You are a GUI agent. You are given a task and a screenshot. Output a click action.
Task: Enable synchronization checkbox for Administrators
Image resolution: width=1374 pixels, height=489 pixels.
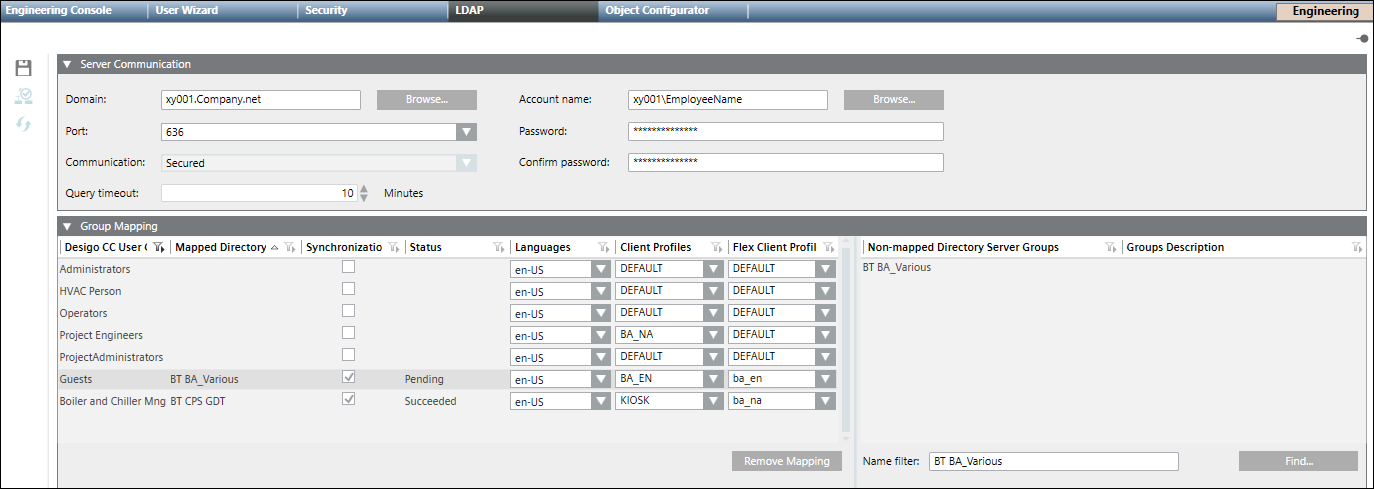pos(348,267)
